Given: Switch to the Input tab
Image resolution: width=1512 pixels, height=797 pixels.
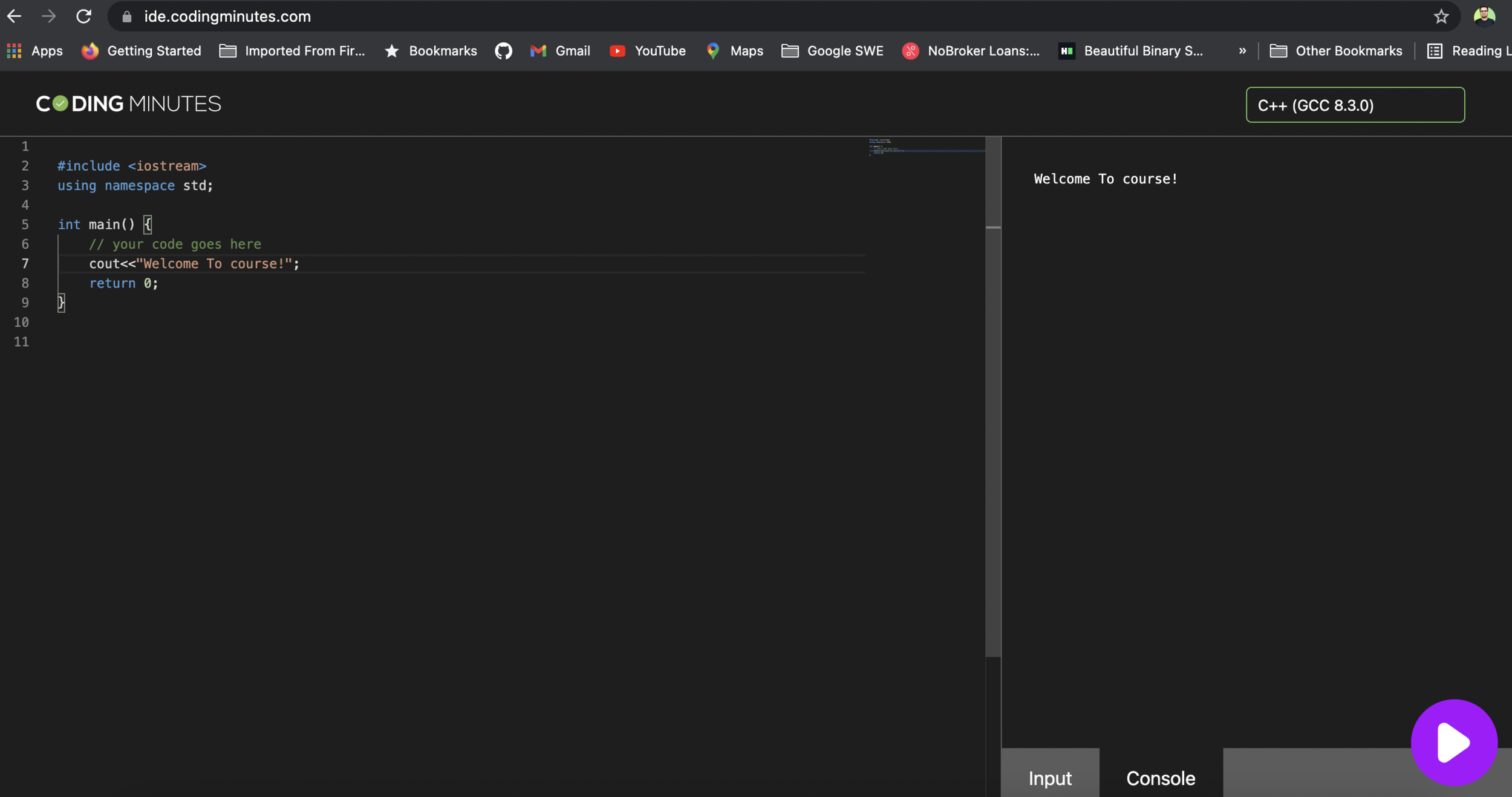Looking at the screenshot, I should (x=1049, y=778).
